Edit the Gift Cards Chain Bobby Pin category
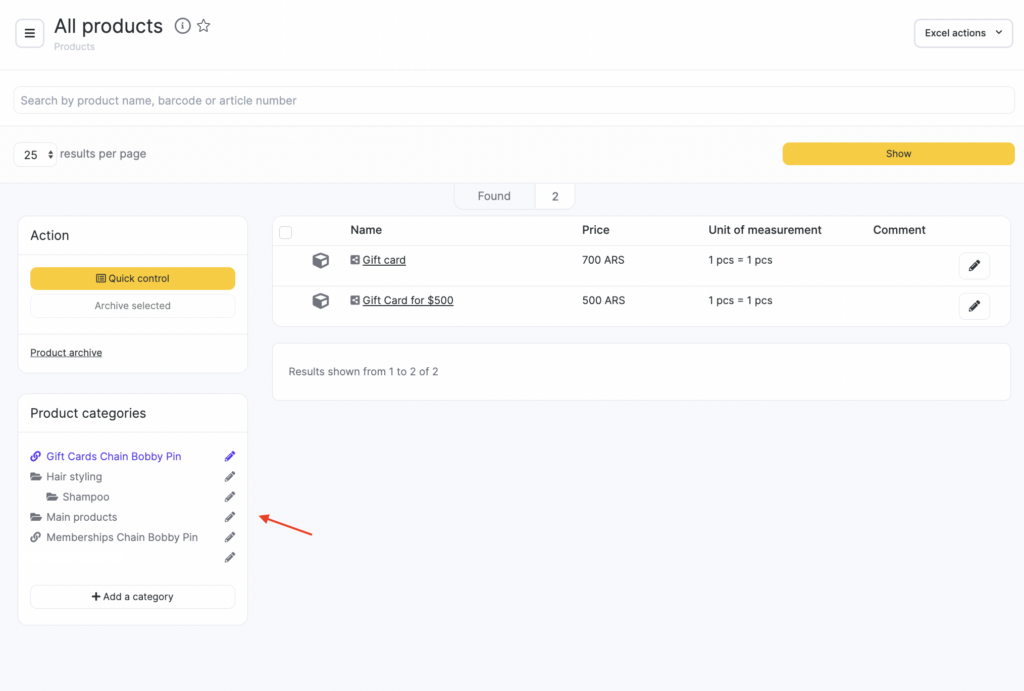Screen dimensions: 1024x691 coord(230,457)
